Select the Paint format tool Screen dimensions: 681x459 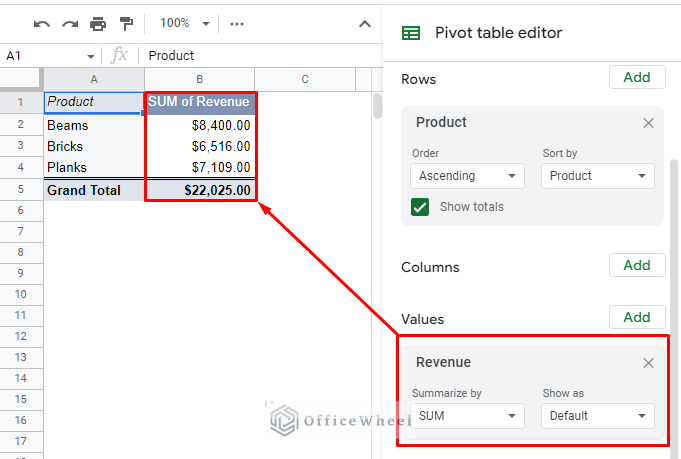126,24
